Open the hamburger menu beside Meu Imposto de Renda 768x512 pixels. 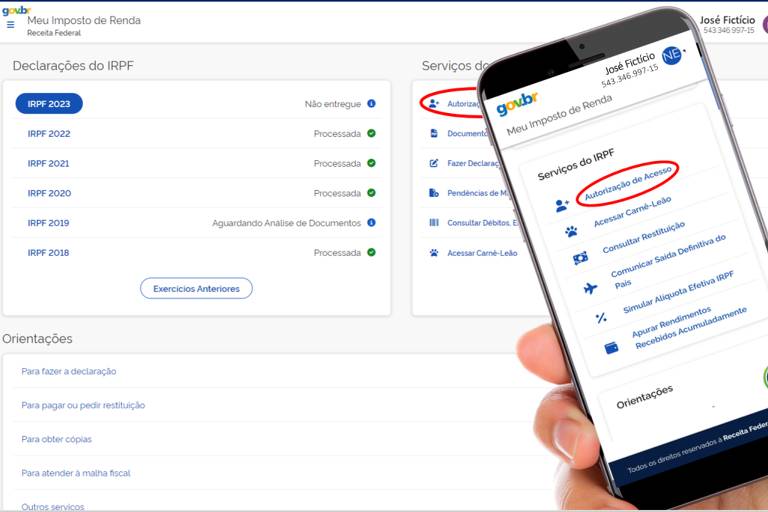pos(10,24)
